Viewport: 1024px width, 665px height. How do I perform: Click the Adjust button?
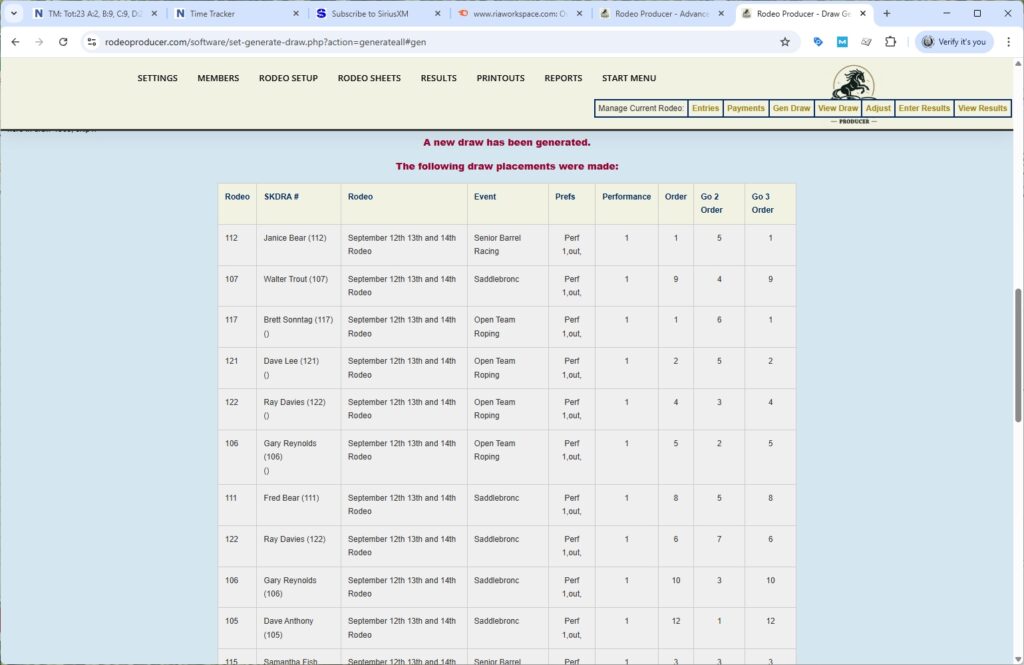point(878,108)
